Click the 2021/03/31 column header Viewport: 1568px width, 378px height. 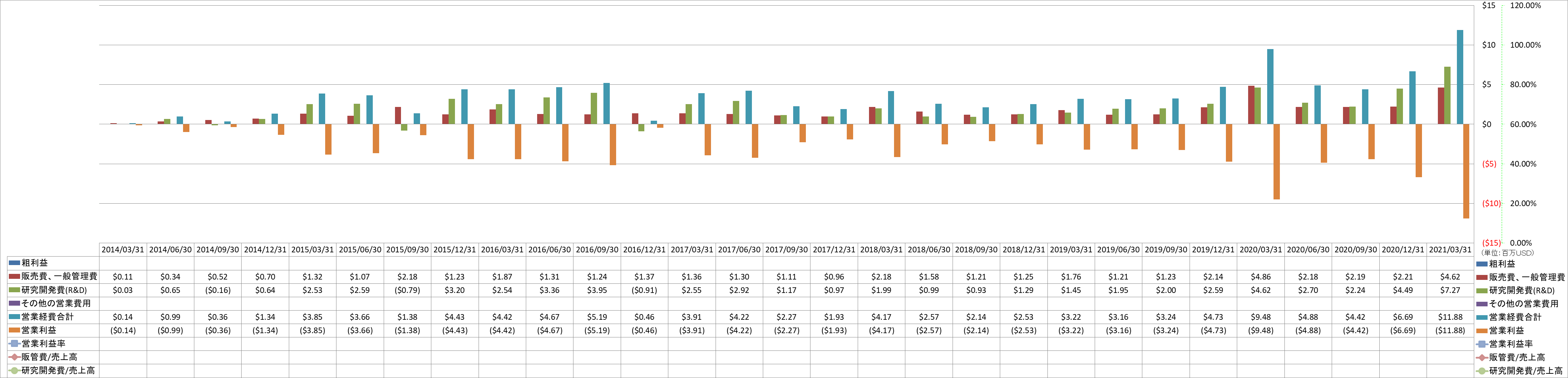[1450, 250]
